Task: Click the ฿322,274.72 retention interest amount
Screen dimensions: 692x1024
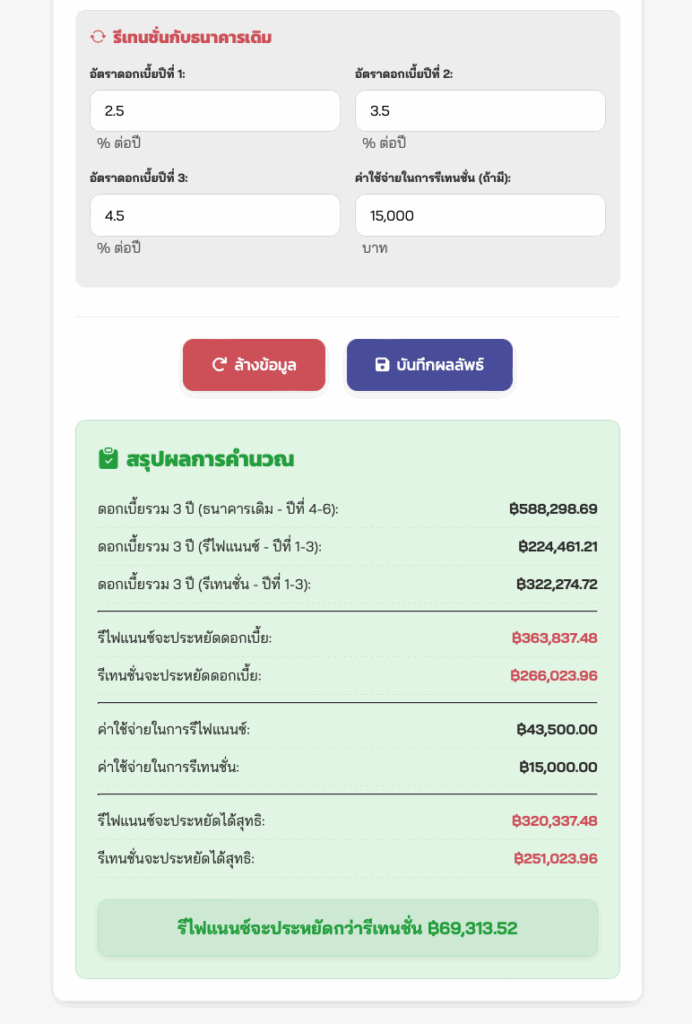Action: tap(557, 584)
